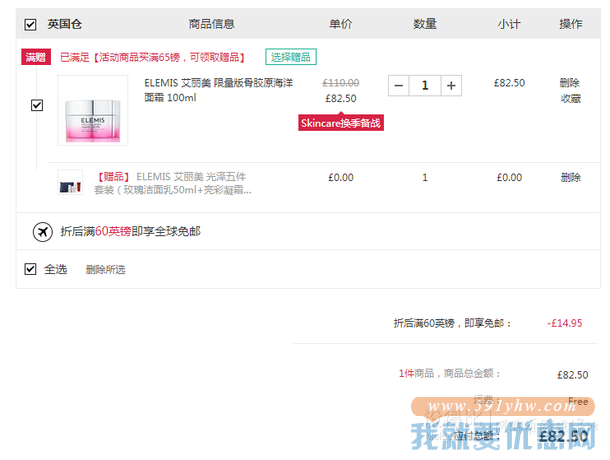Screen dimensions: 610x460
Task: Click the 小计 column header
Action: (x=509, y=24)
